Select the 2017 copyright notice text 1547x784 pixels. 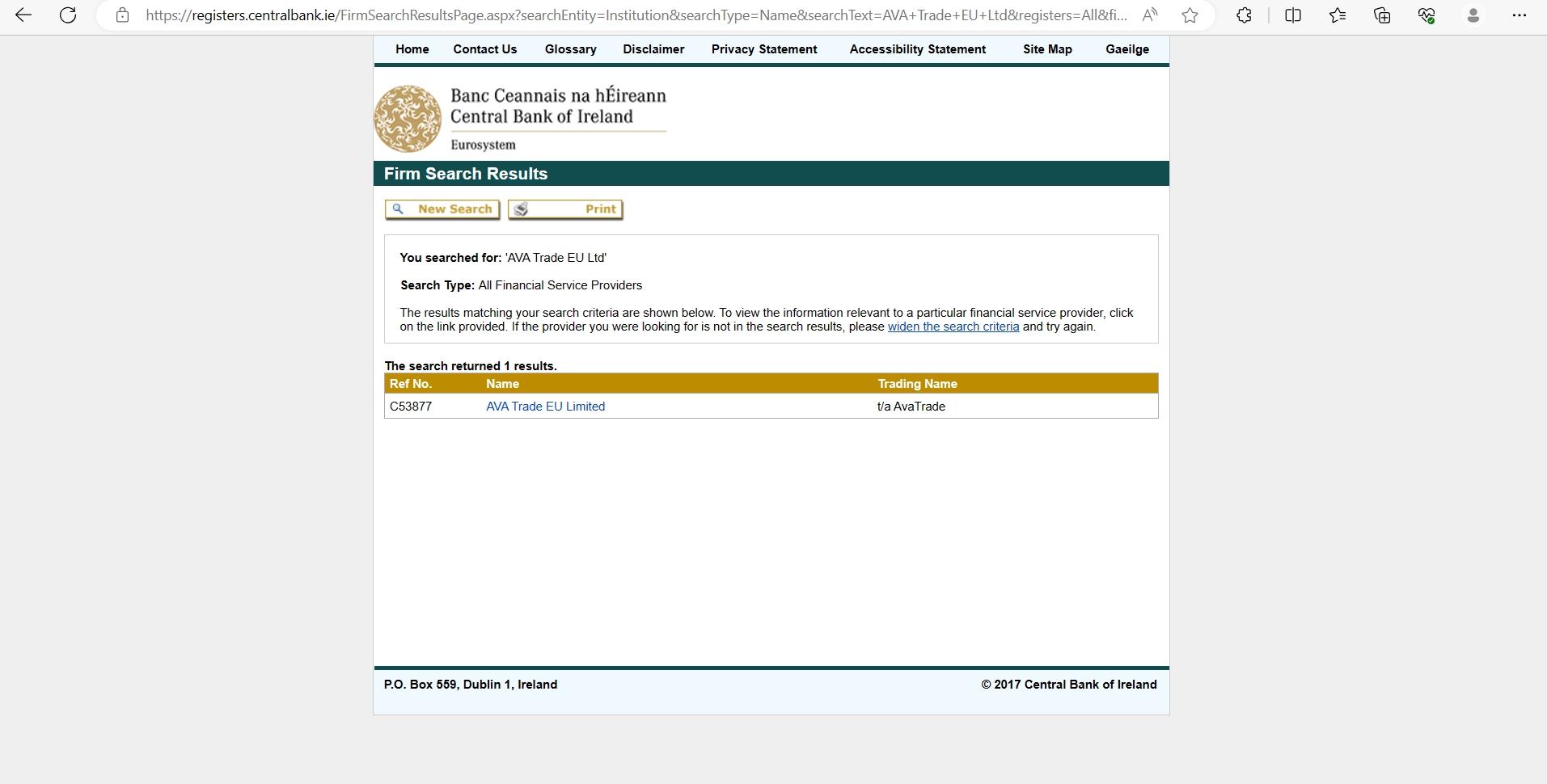1069,685
